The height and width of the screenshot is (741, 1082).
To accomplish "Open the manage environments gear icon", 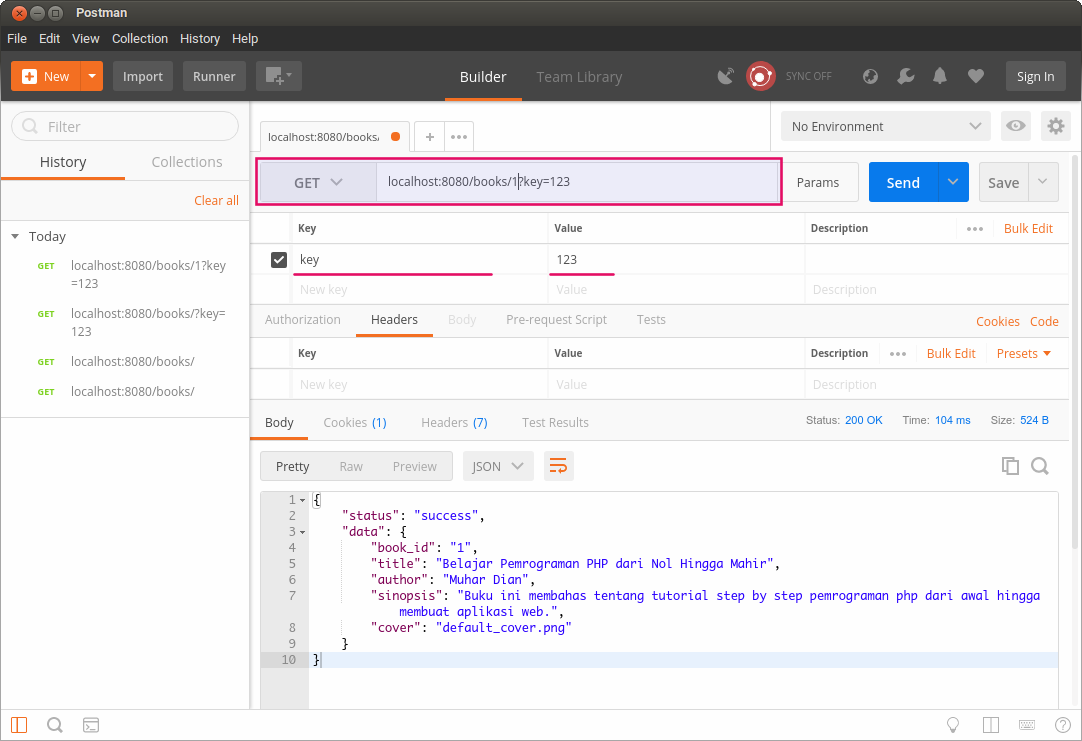I will [x=1055, y=126].
